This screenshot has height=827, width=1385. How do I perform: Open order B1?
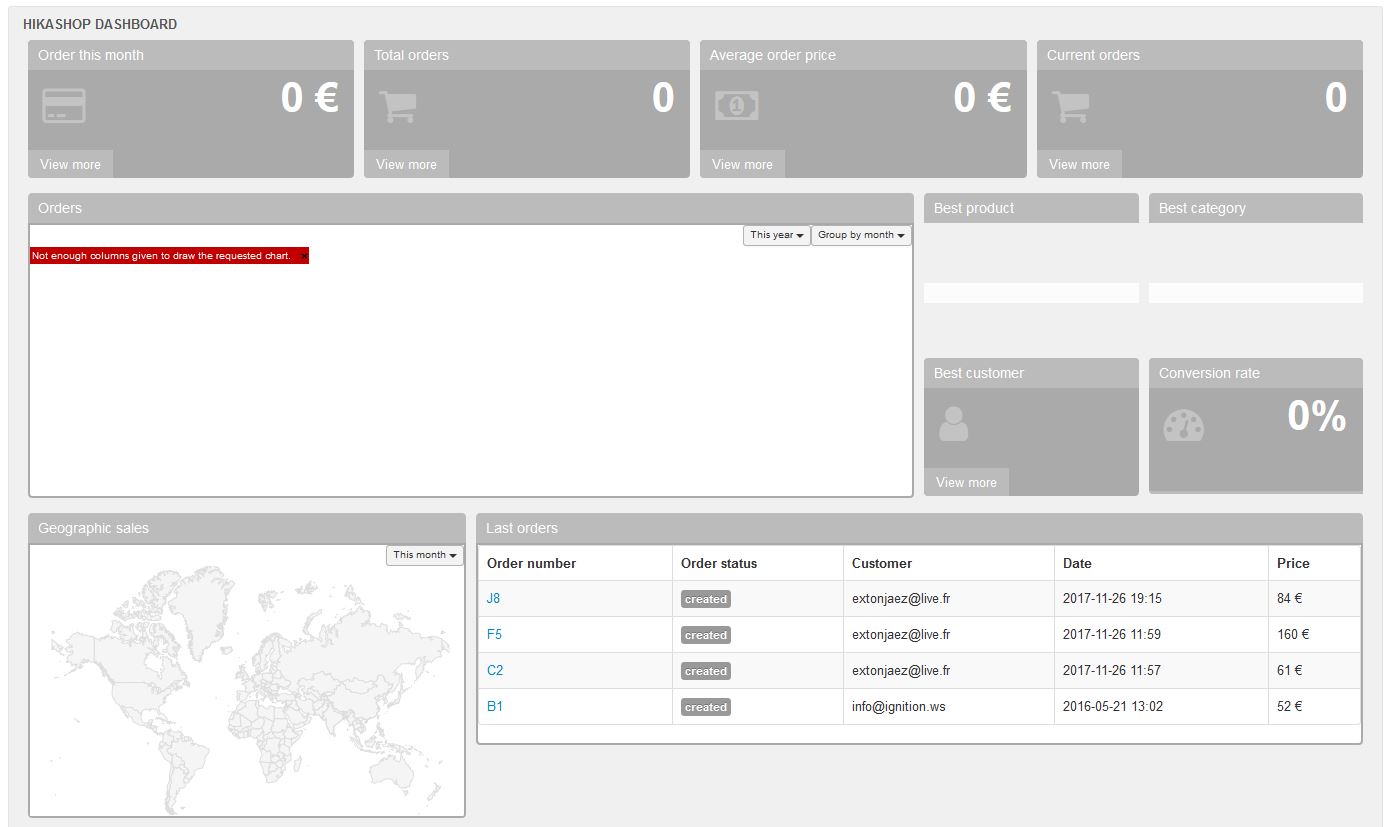point(495,706)
